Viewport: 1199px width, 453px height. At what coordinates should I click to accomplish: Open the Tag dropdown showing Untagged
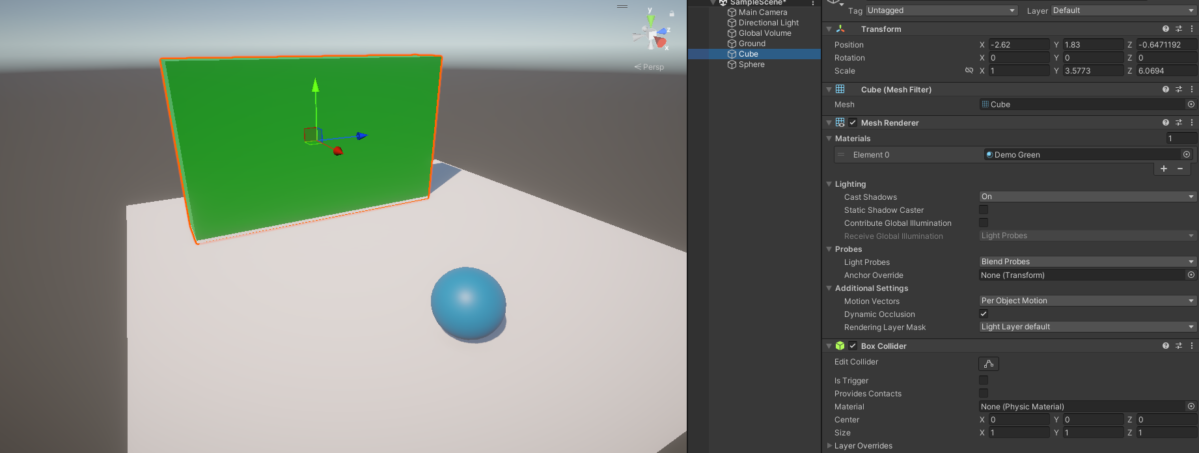[x=942, y=11]
